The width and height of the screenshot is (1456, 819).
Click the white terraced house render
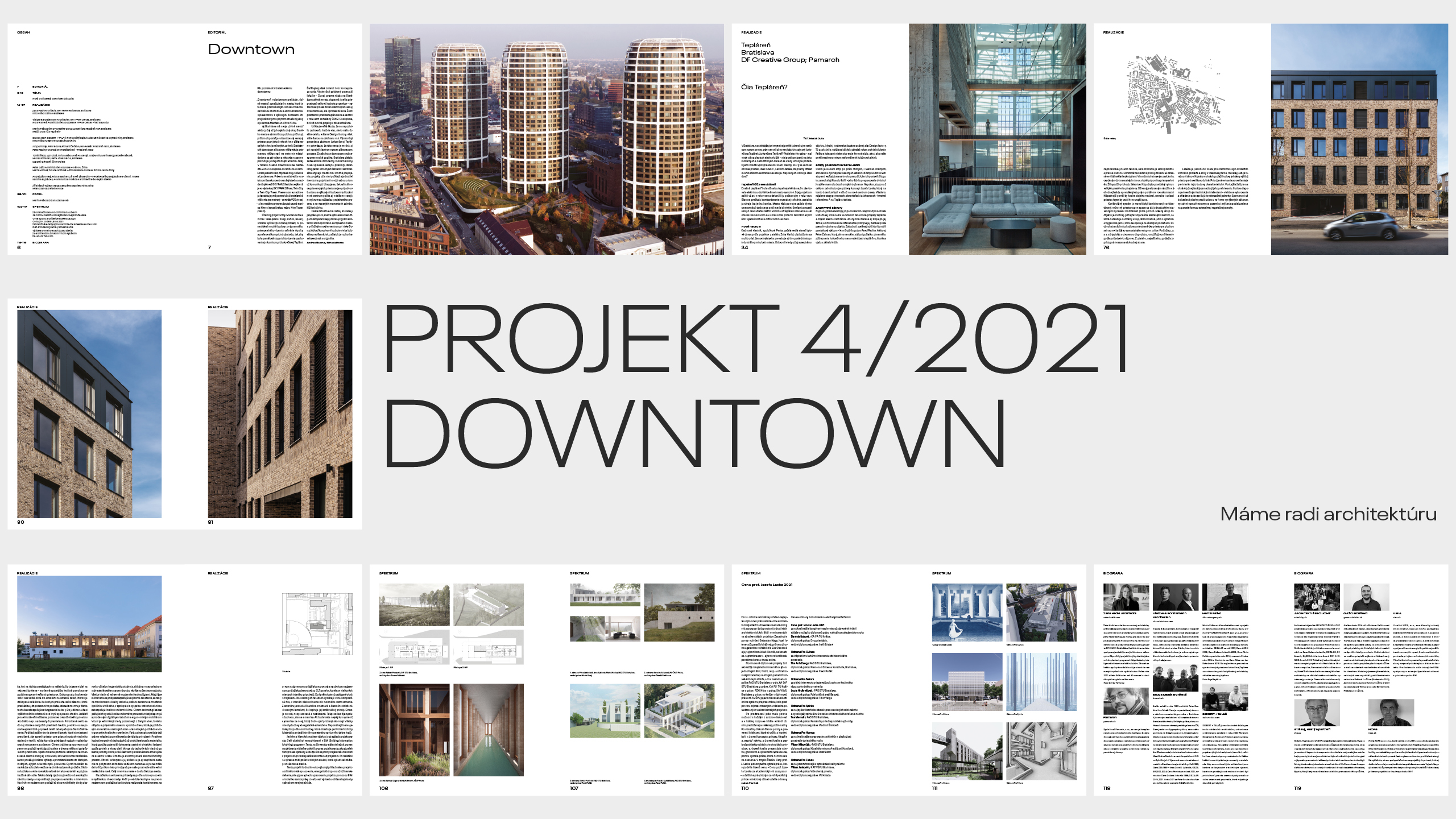(x=679, y=712)
